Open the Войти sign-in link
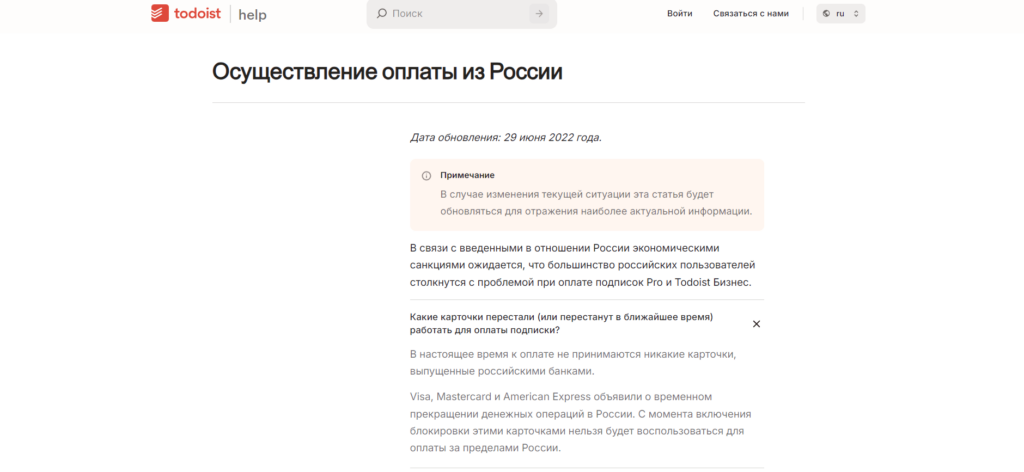1024x472 pixels. click(x=680, y=13)
